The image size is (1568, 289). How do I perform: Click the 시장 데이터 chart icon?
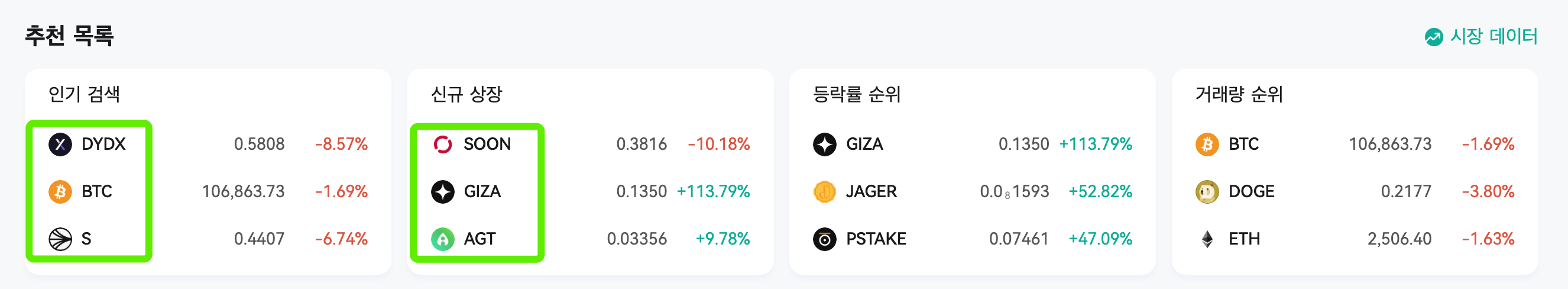coord(1433,37)
